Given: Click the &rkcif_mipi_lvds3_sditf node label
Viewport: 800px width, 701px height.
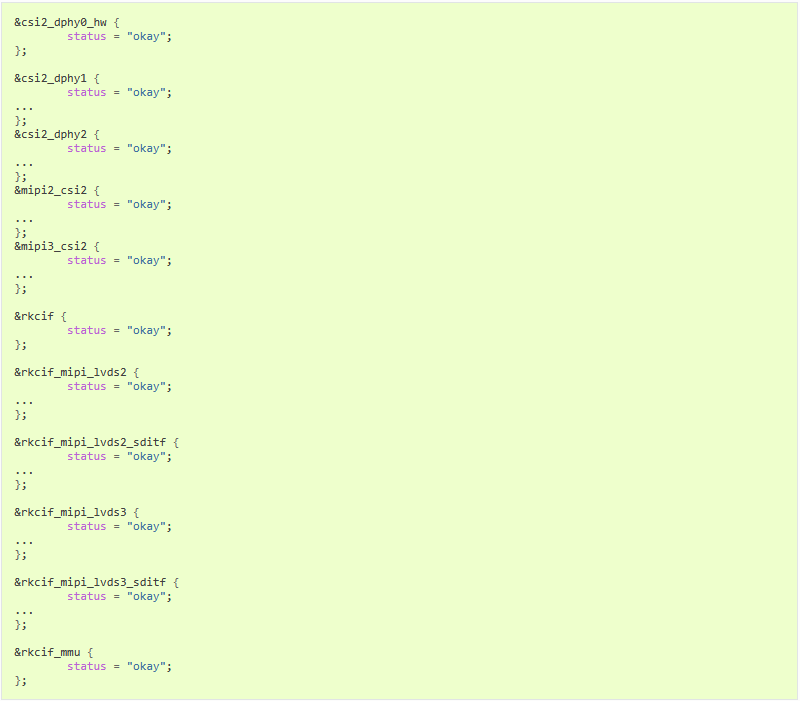Looking at the screenshot, I should point(90,582).
